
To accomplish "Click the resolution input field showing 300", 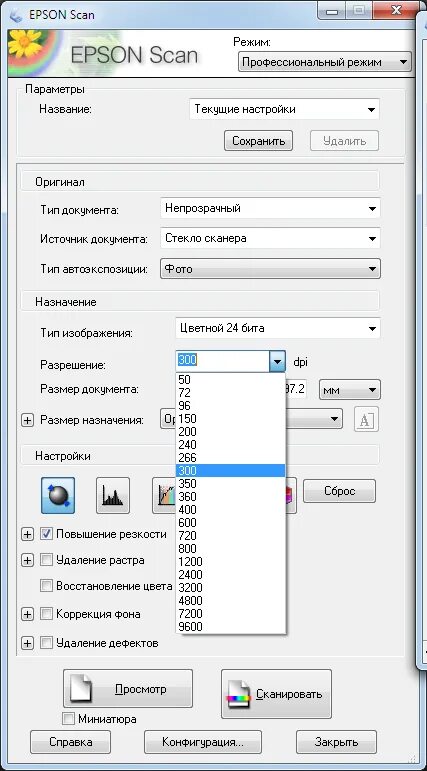I will [x=222, y=360].
